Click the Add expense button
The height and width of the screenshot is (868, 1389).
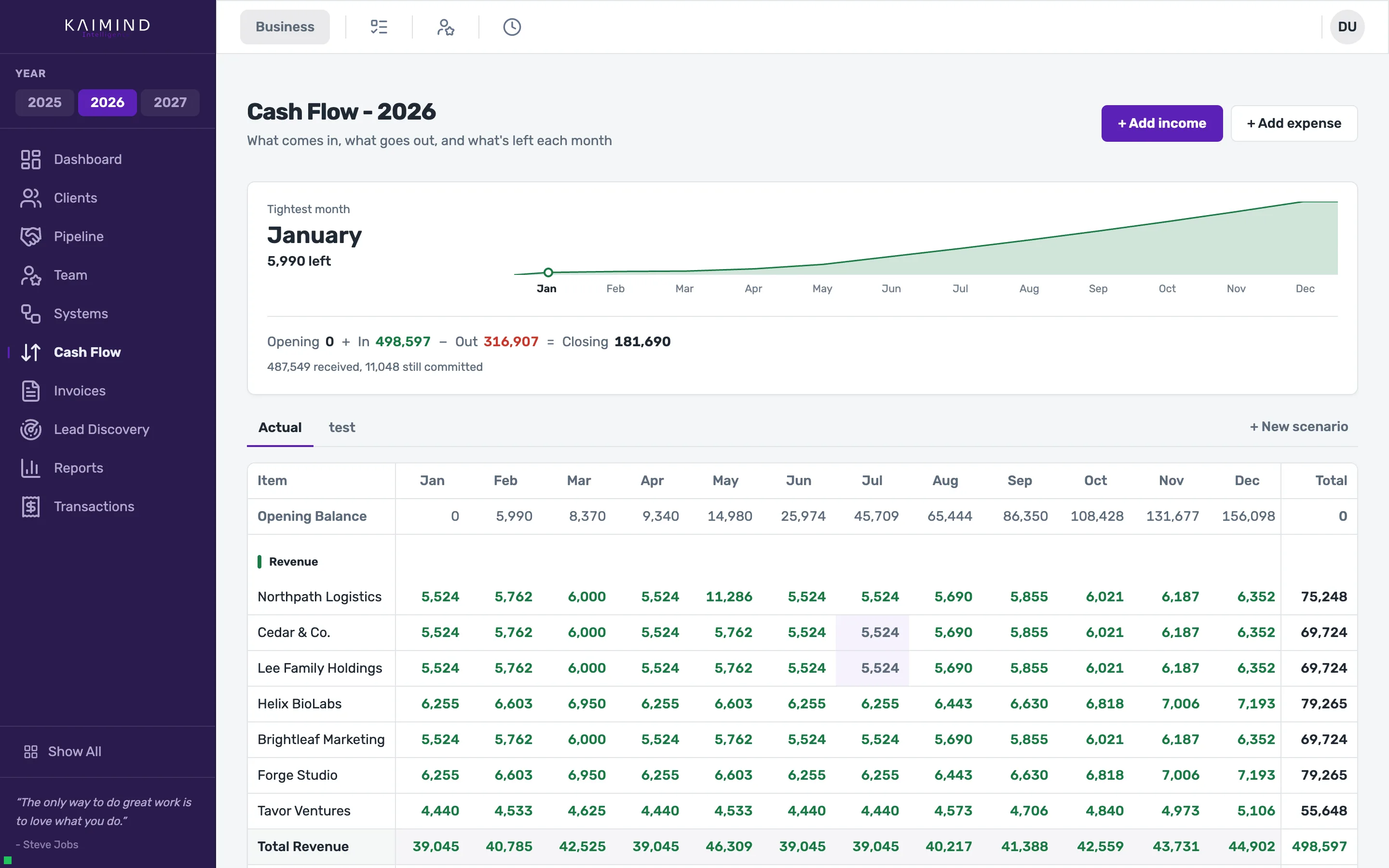click(1294, 123)
